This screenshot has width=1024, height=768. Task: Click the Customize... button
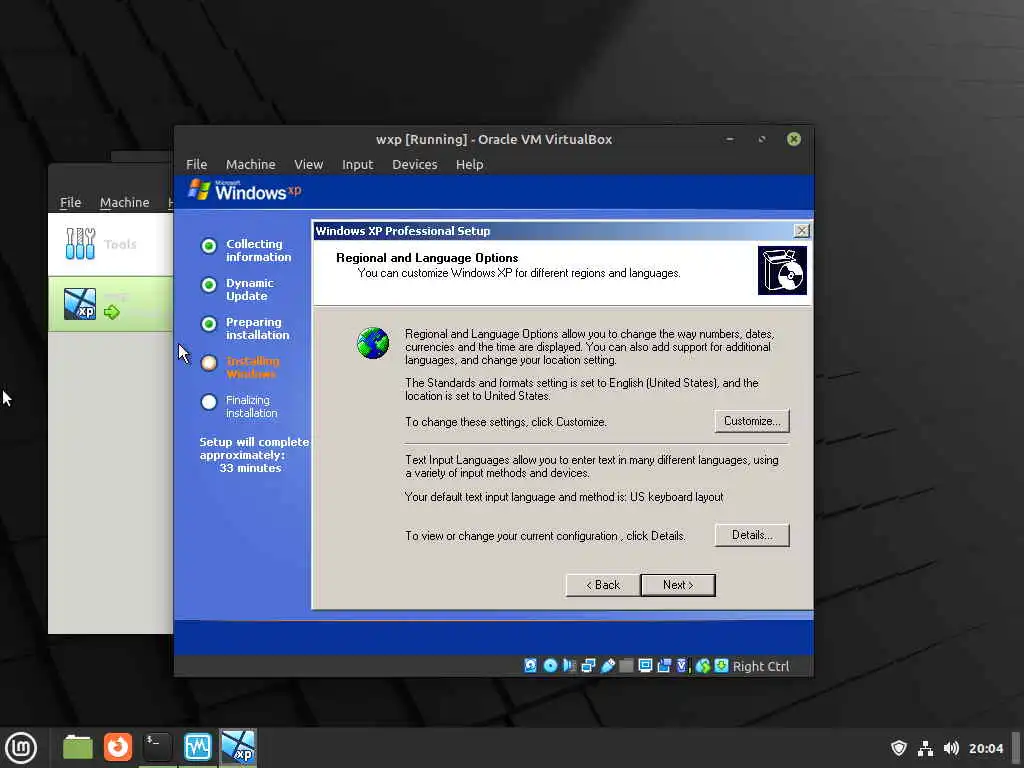752,421
